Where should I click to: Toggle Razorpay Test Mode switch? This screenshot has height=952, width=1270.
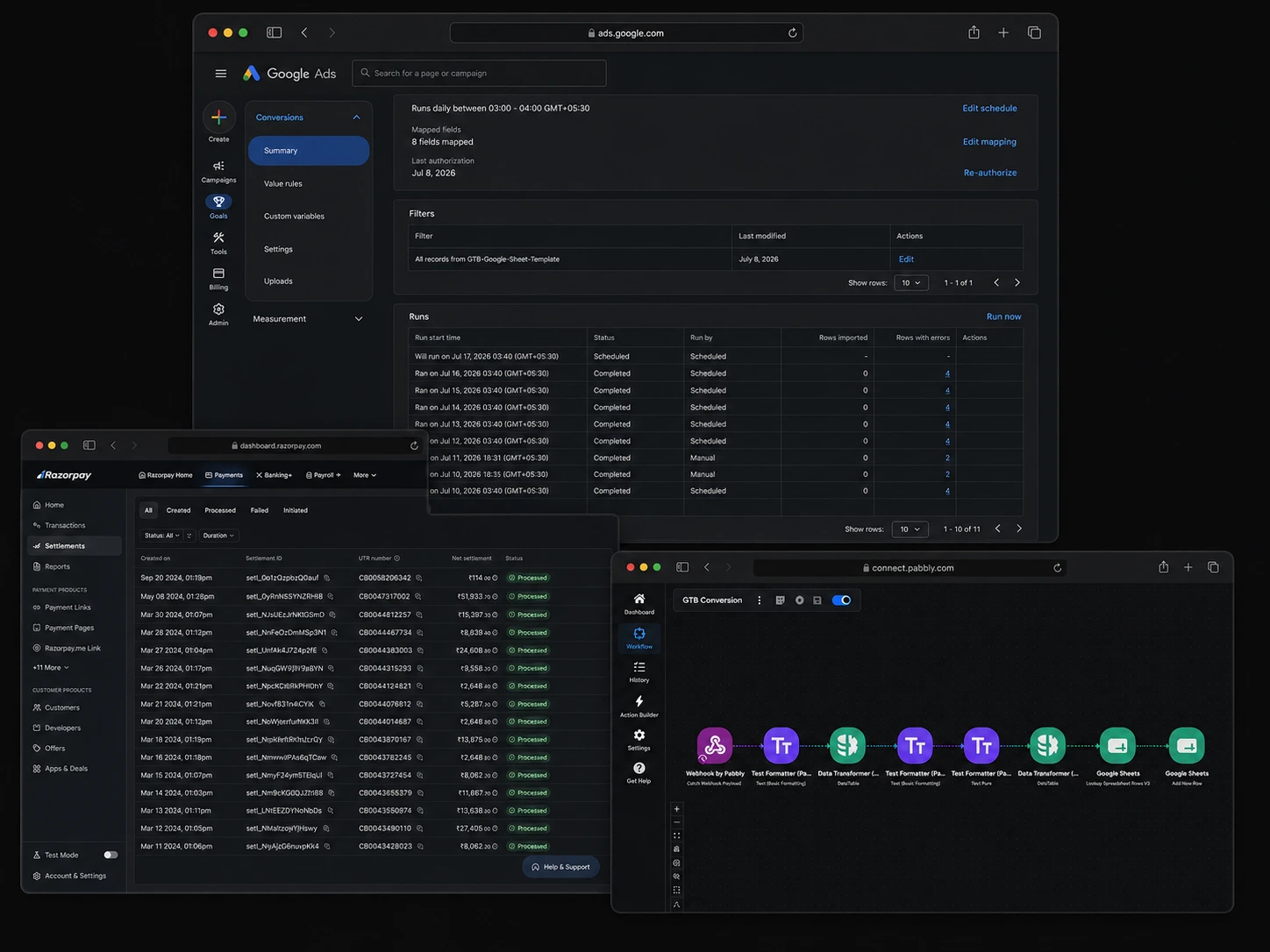pos(111,855)
